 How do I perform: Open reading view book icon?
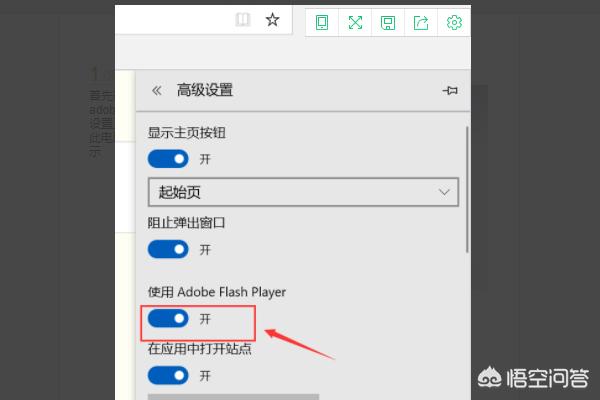(243, 20)
